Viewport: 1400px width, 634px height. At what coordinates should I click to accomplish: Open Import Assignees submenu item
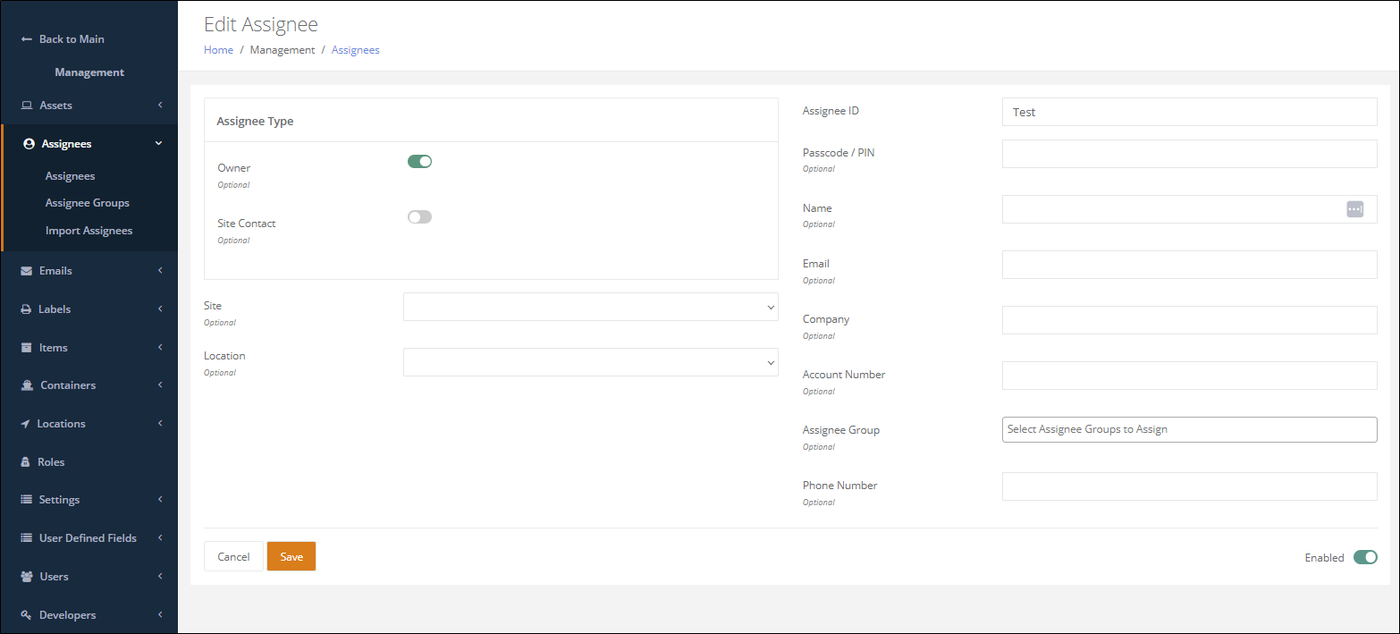(x=89, y=231)
